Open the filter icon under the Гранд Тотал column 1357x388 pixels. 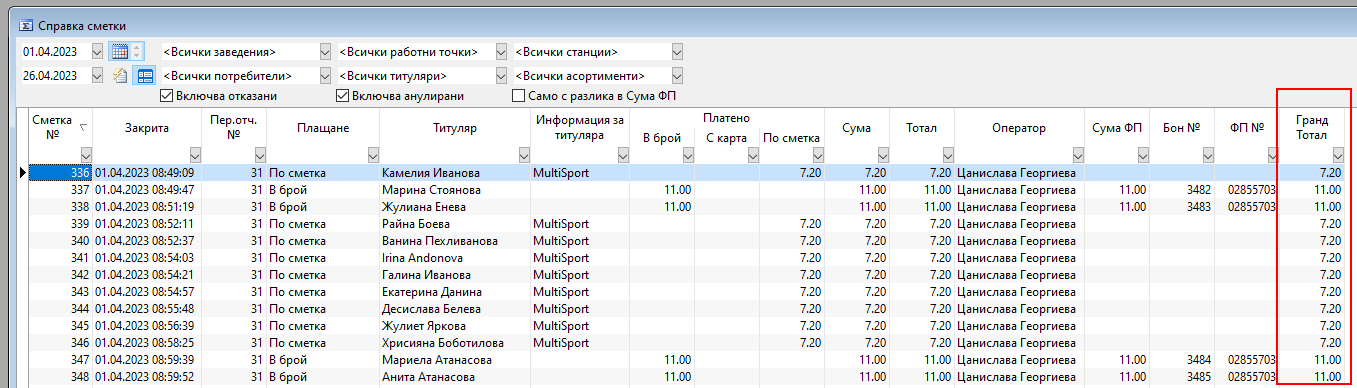1339,155
